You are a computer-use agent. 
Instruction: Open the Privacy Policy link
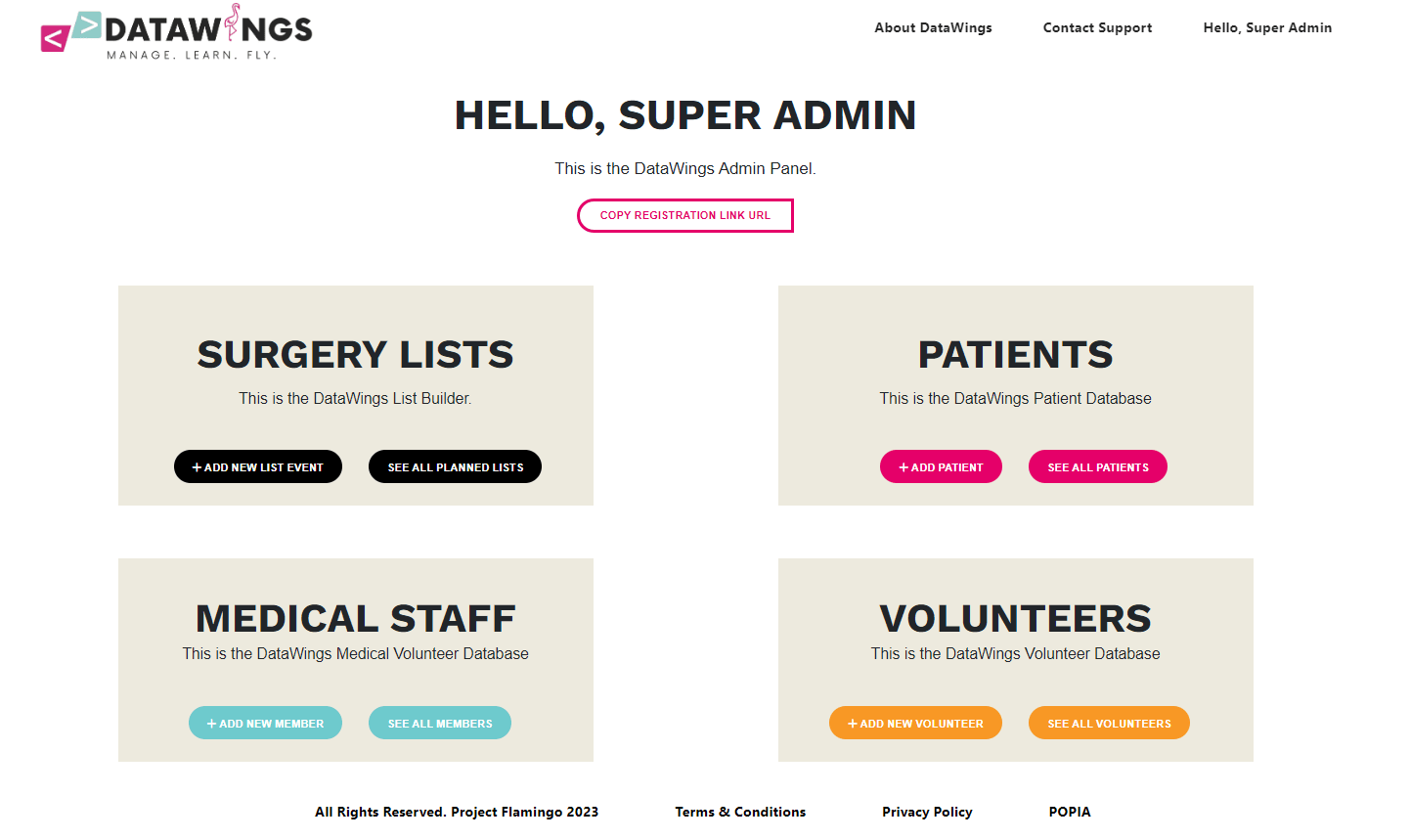point(927,812)
